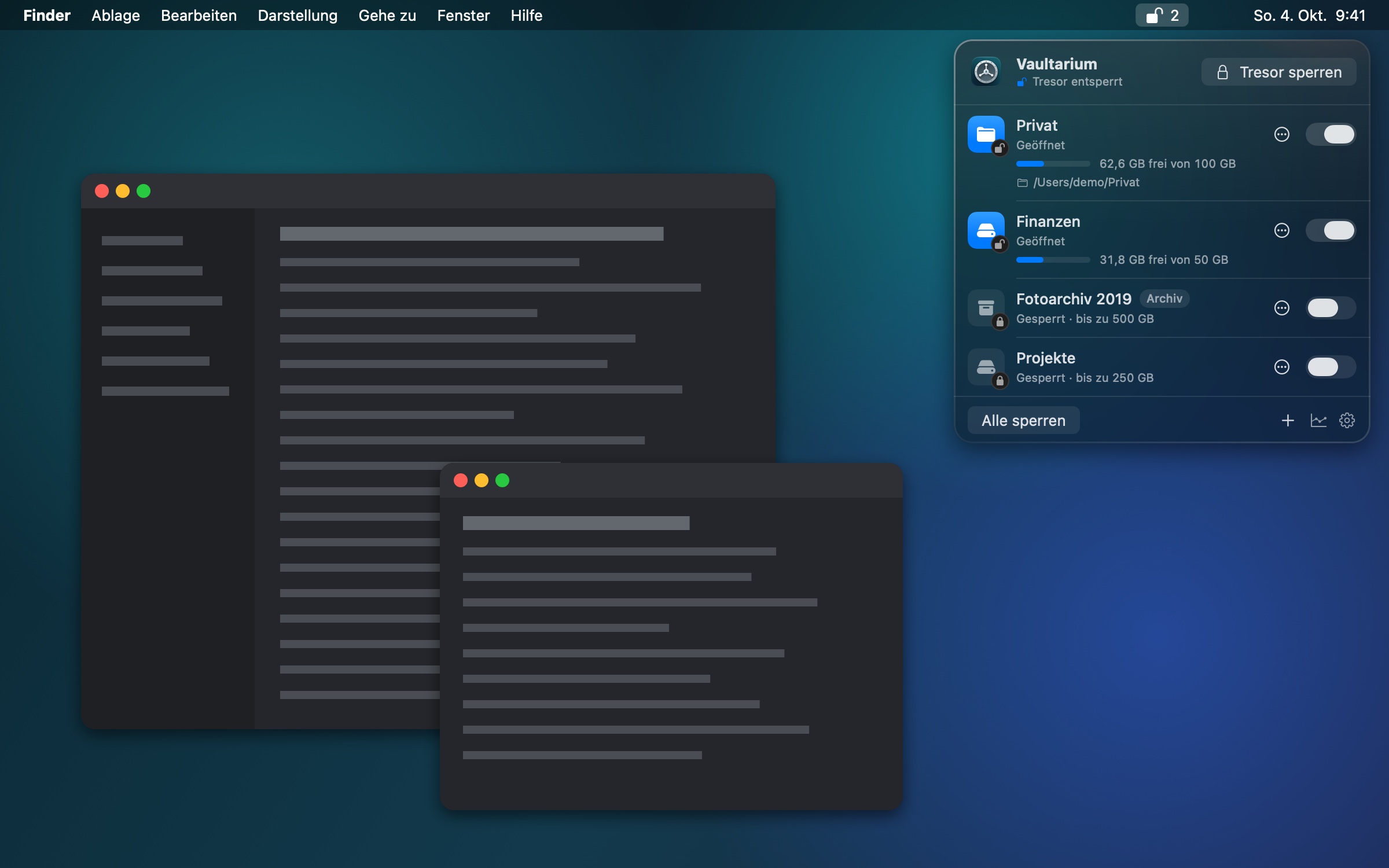Open Vaultarium settings gear
The width and height of the screenshot is (1389, 868).
1347,421
